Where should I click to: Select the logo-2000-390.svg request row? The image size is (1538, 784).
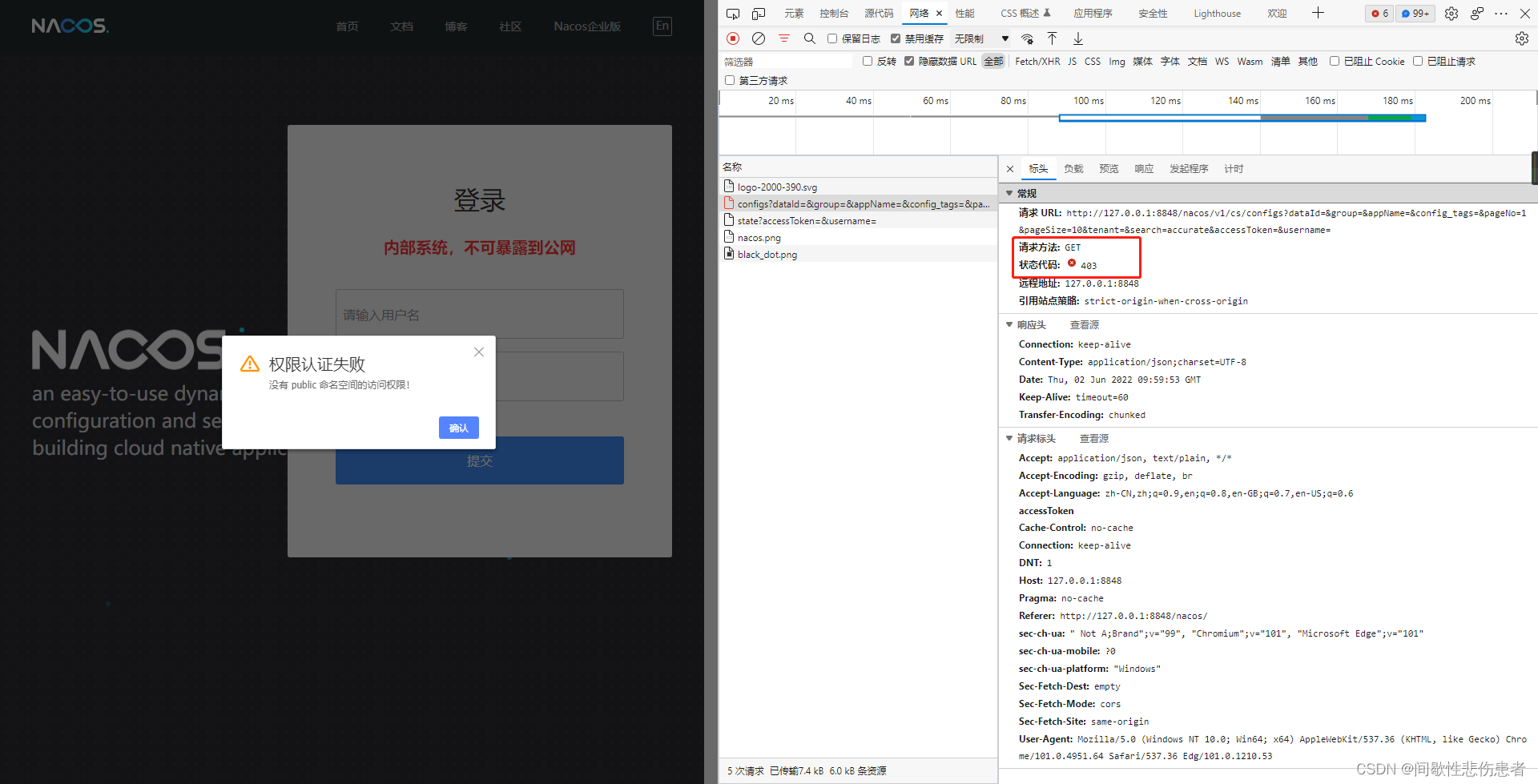click(858, 187)
